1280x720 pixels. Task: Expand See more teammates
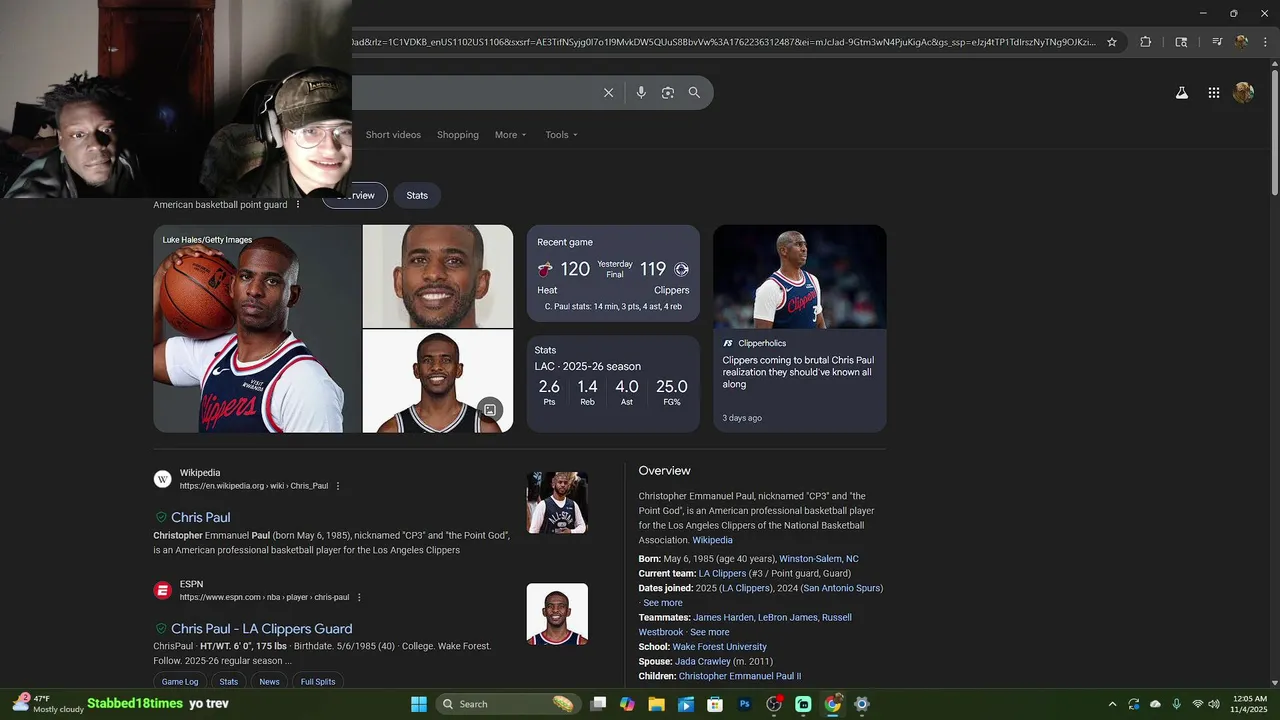point(710,632)
